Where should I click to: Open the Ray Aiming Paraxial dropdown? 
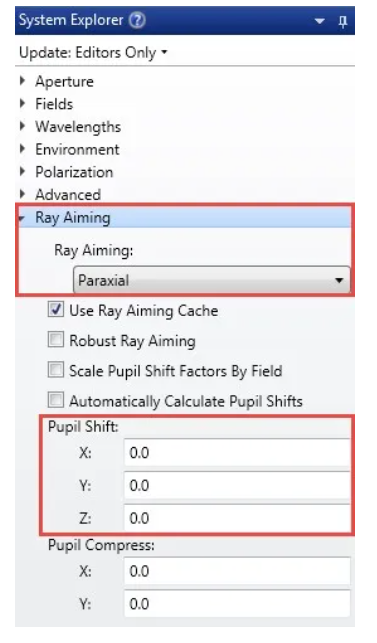pos(212,280)
